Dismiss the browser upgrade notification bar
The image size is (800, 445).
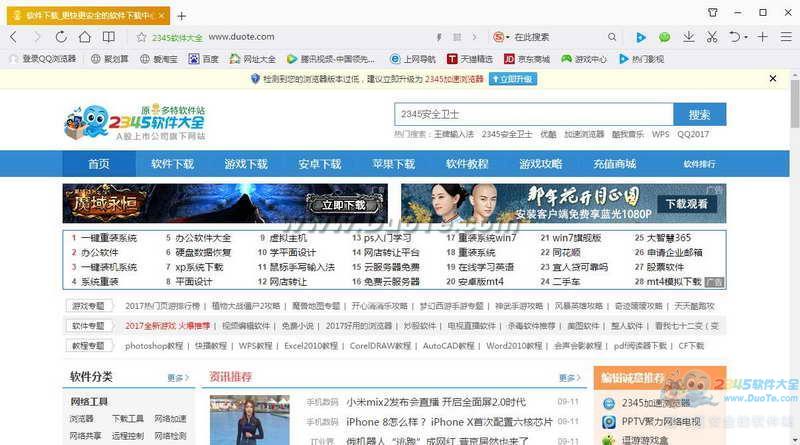pyautogui.click(x=772, y=79)
